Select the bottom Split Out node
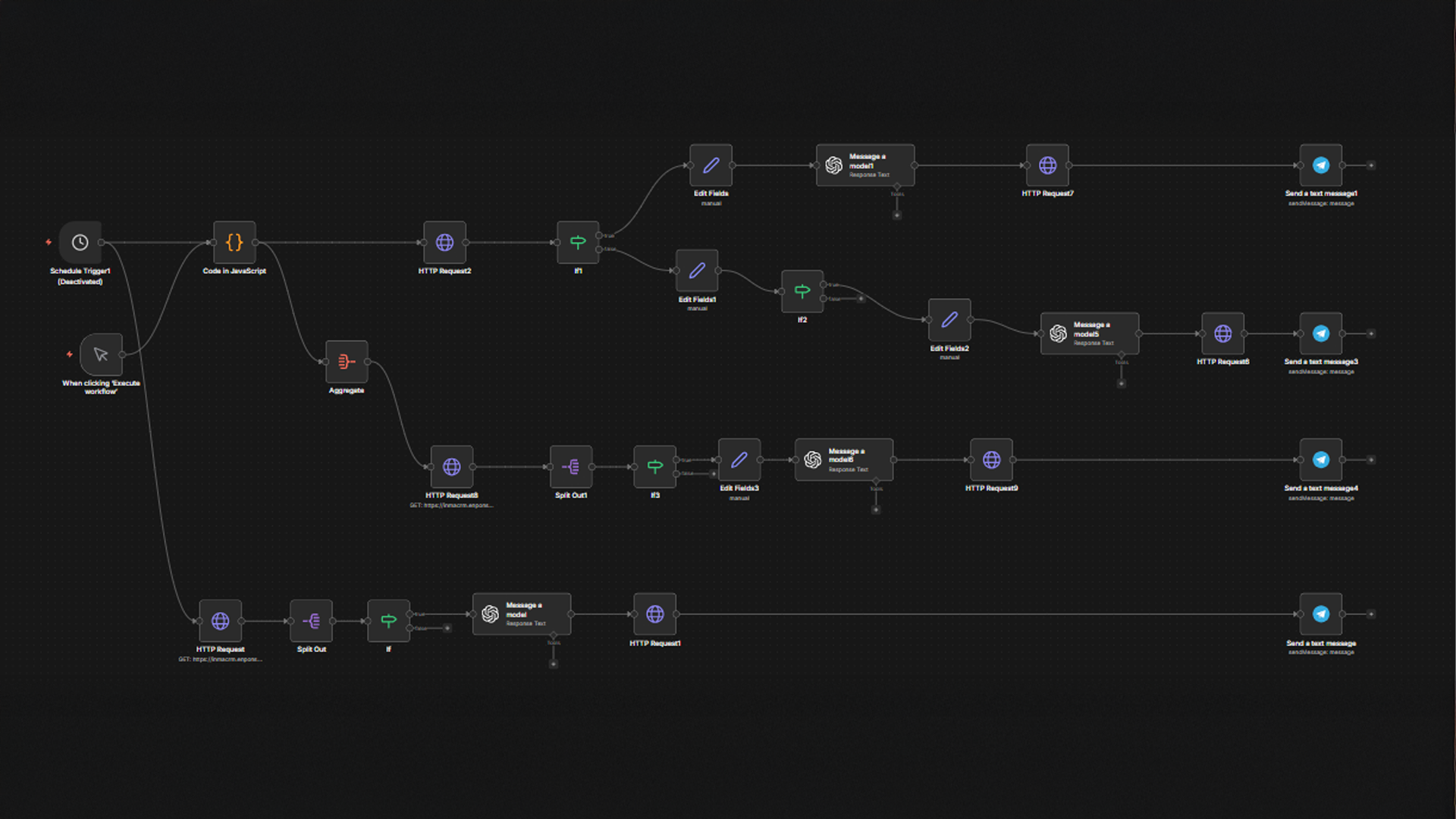This screenshot has height=819, width=1456. point(311,622)
